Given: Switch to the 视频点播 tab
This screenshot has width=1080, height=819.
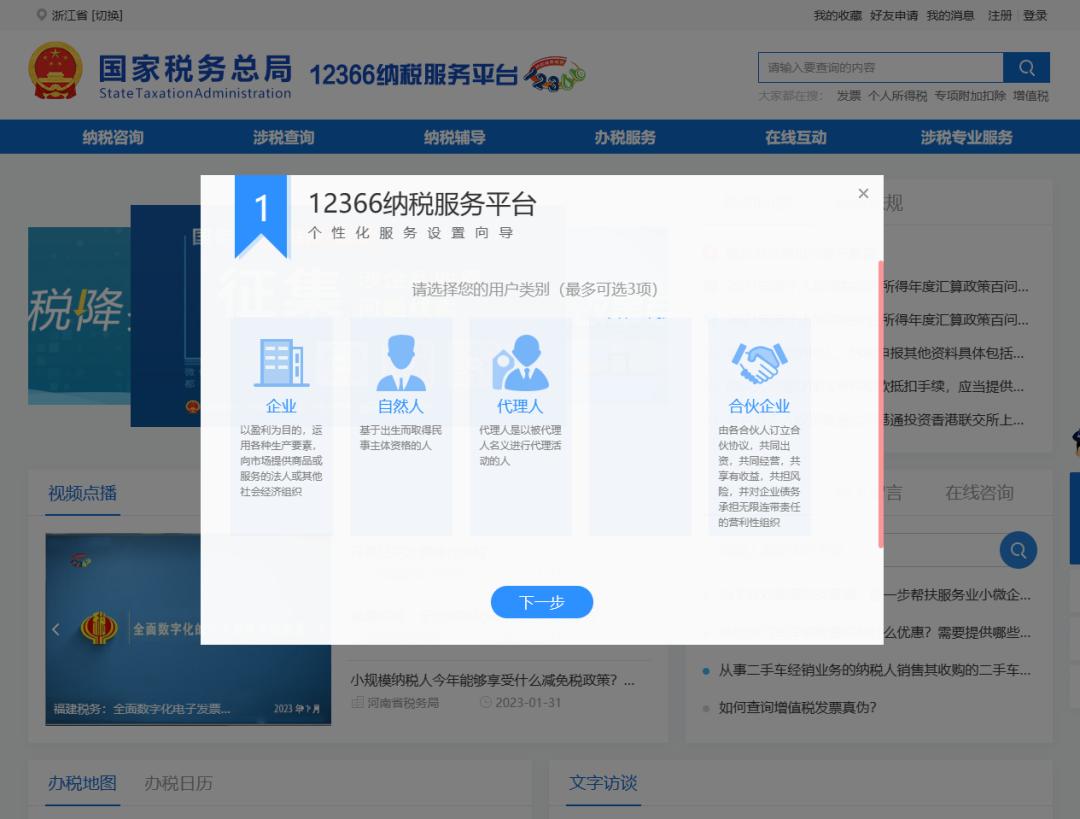Looking at the screenshot, I should coord(81,491).
